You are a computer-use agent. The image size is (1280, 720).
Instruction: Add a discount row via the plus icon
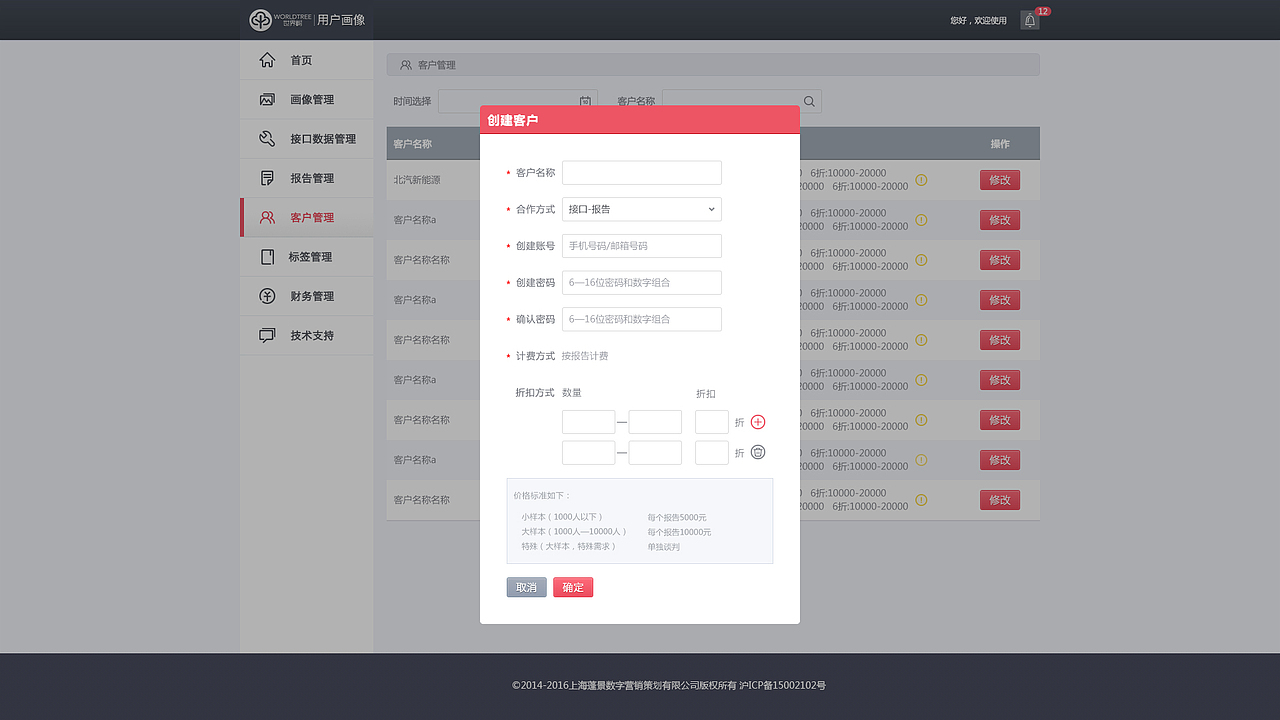[x=757, y=421]
